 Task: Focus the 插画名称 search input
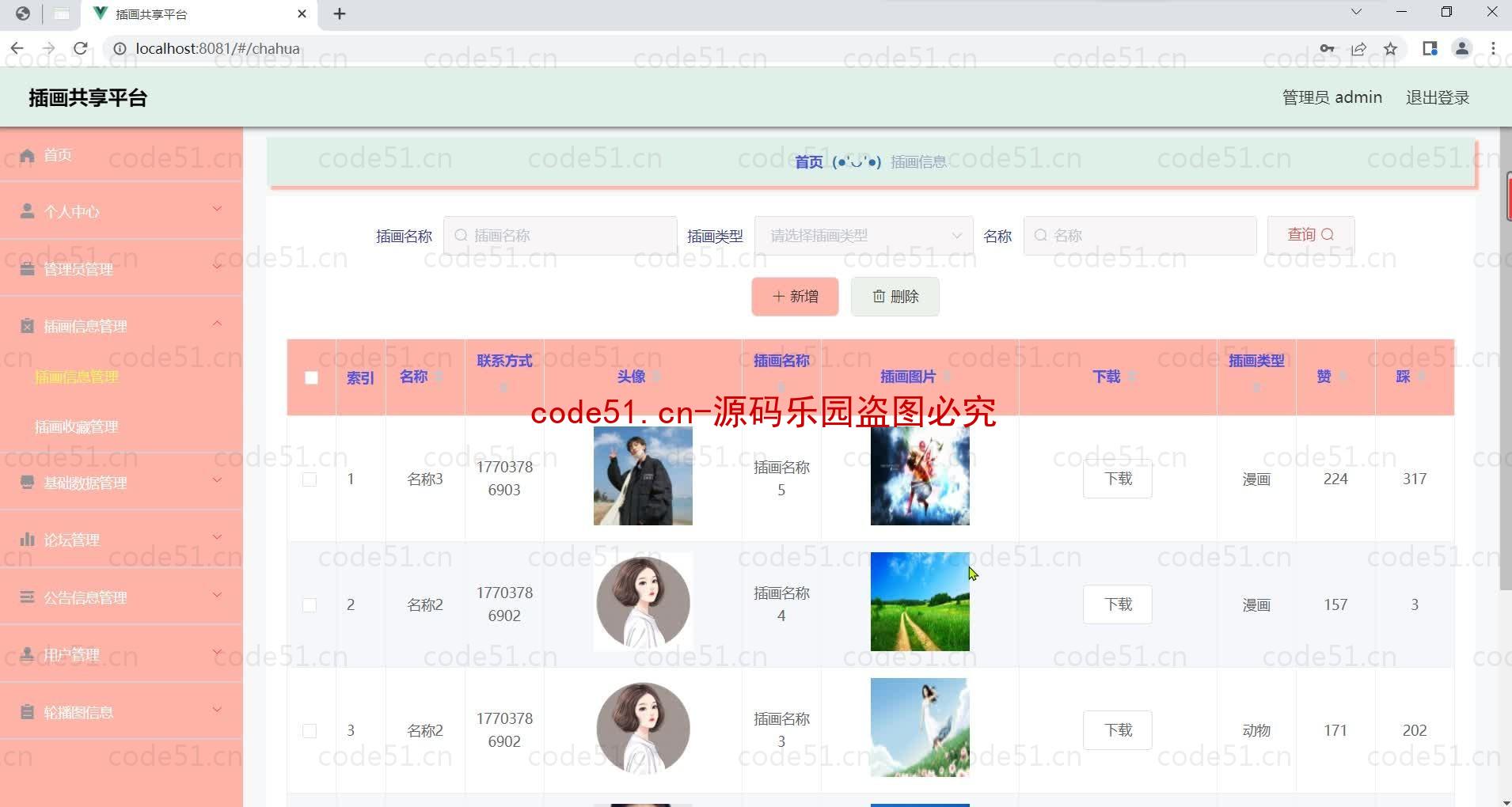point(560,236)
